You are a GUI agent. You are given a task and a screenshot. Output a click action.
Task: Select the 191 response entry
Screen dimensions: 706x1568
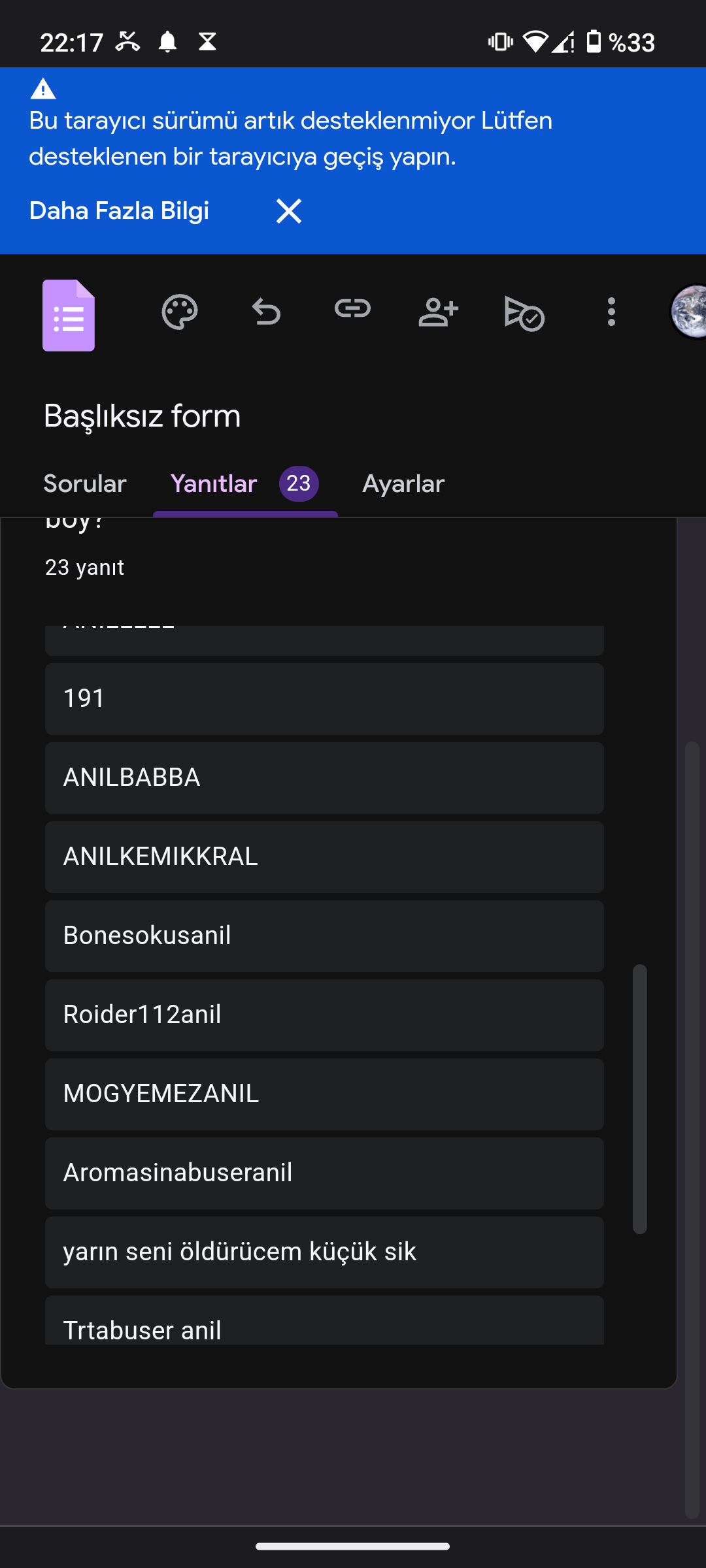(x=324, y=698)
